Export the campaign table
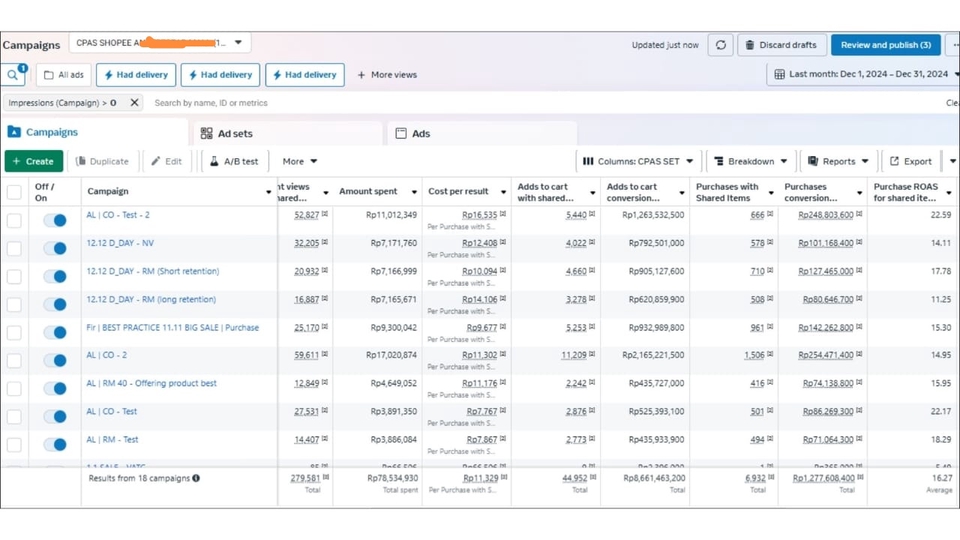 pyautogui.click(x=910, y=161)
